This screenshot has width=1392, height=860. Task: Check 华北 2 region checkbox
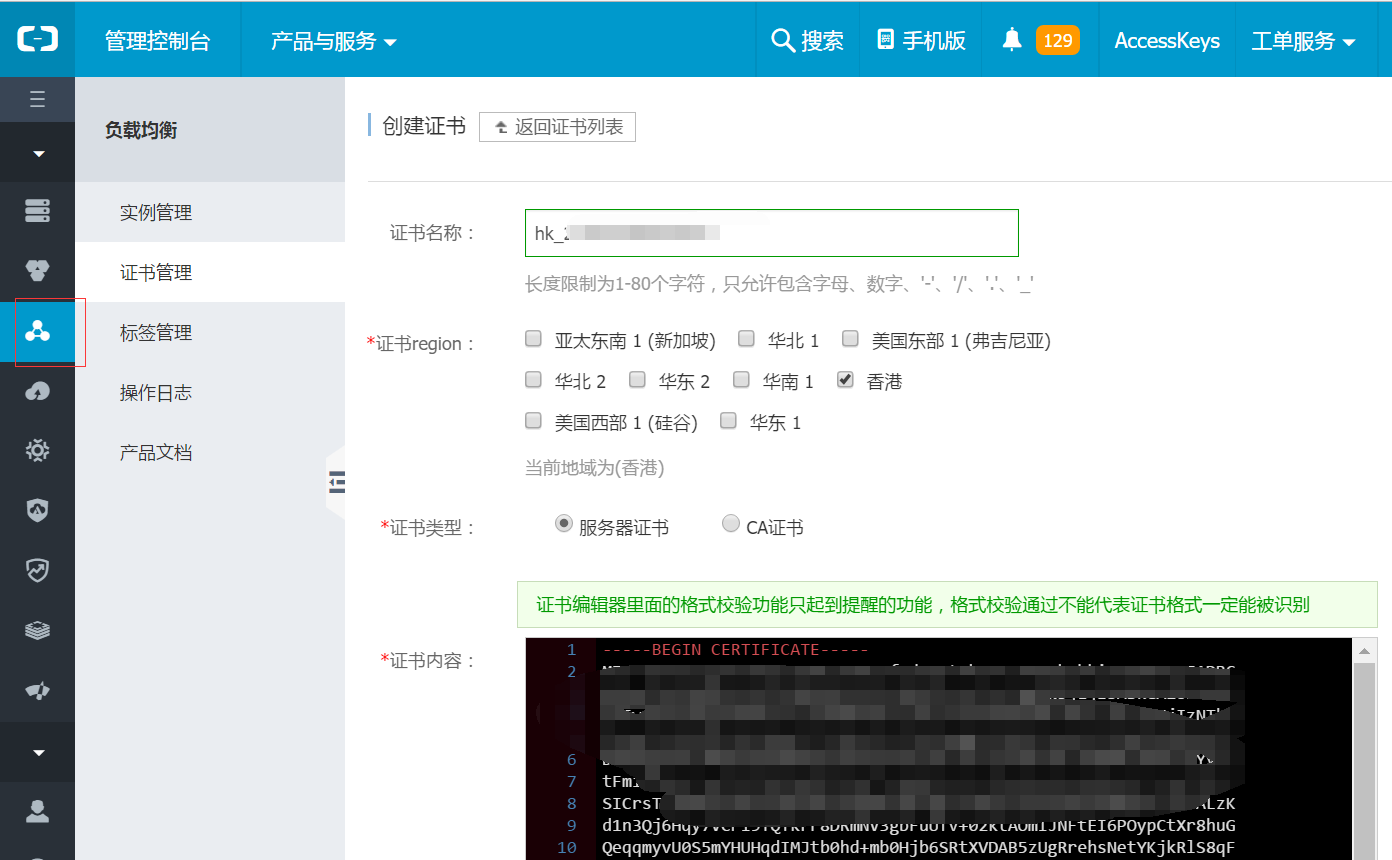[x=534, y=380]
